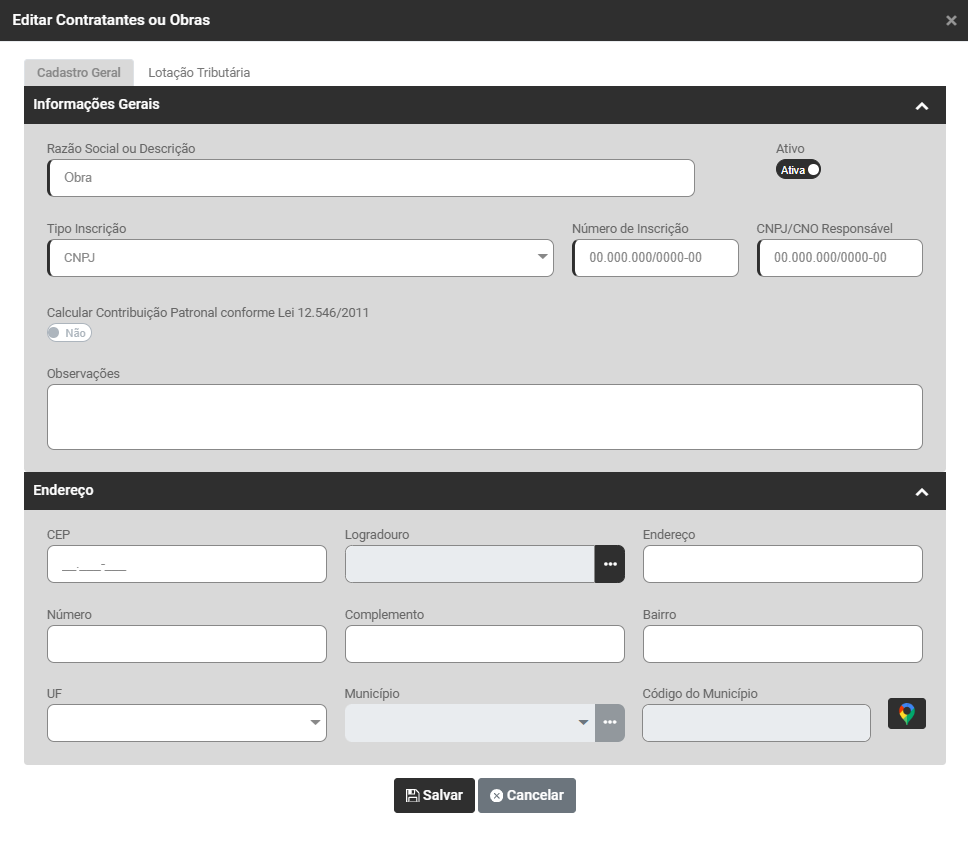This screenshot has height=843, width=968.
Task: Select the Cadastro Geral tab
Action: tap(78, 73)
